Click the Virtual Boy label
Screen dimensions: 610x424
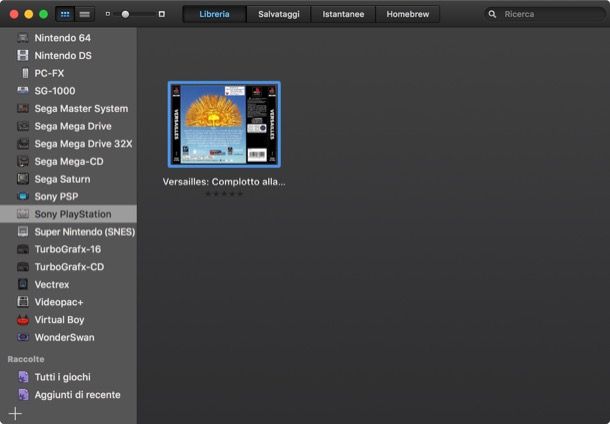point(60,320)
